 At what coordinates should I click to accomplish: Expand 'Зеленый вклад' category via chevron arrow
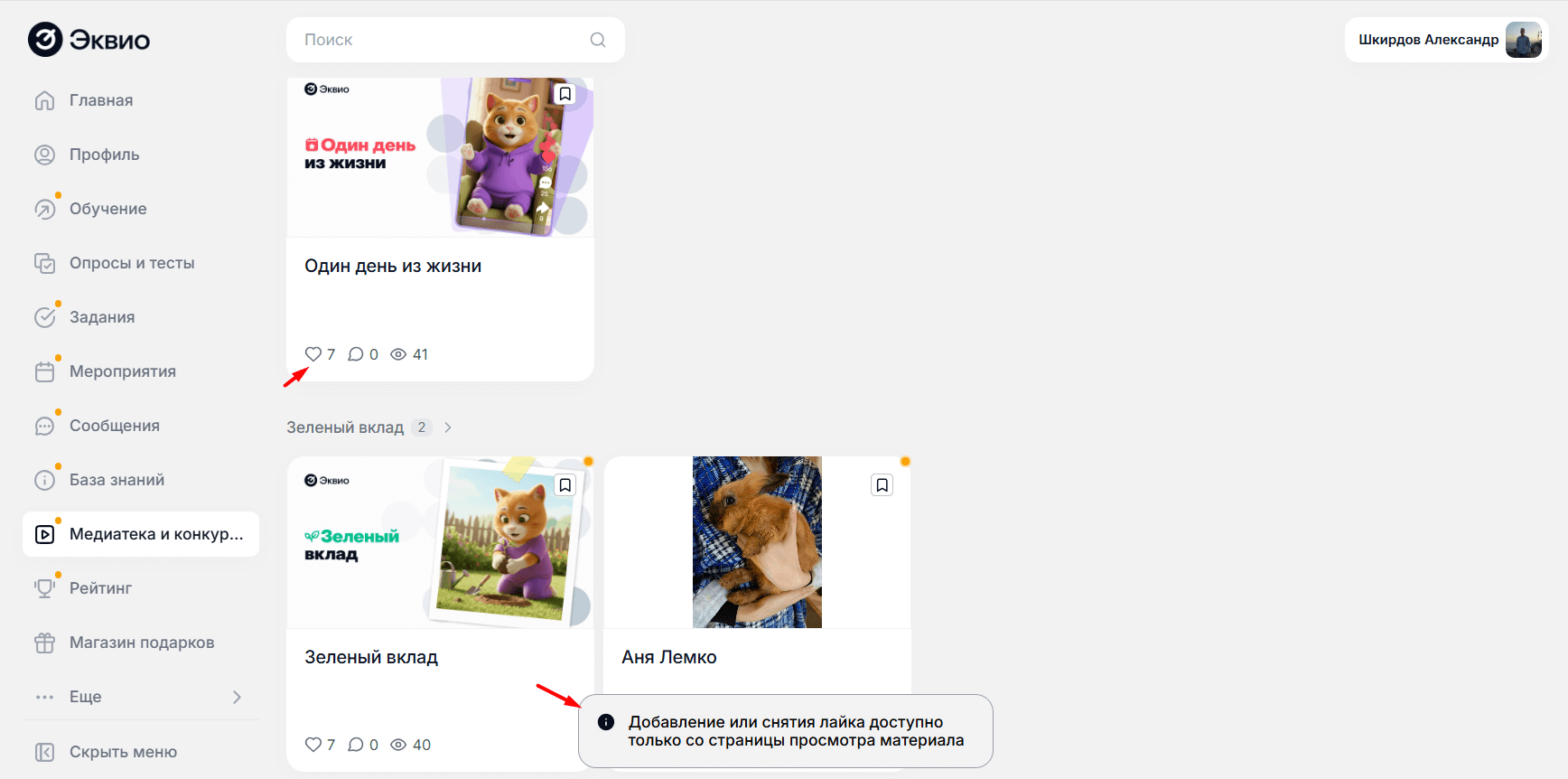(448, 427)
